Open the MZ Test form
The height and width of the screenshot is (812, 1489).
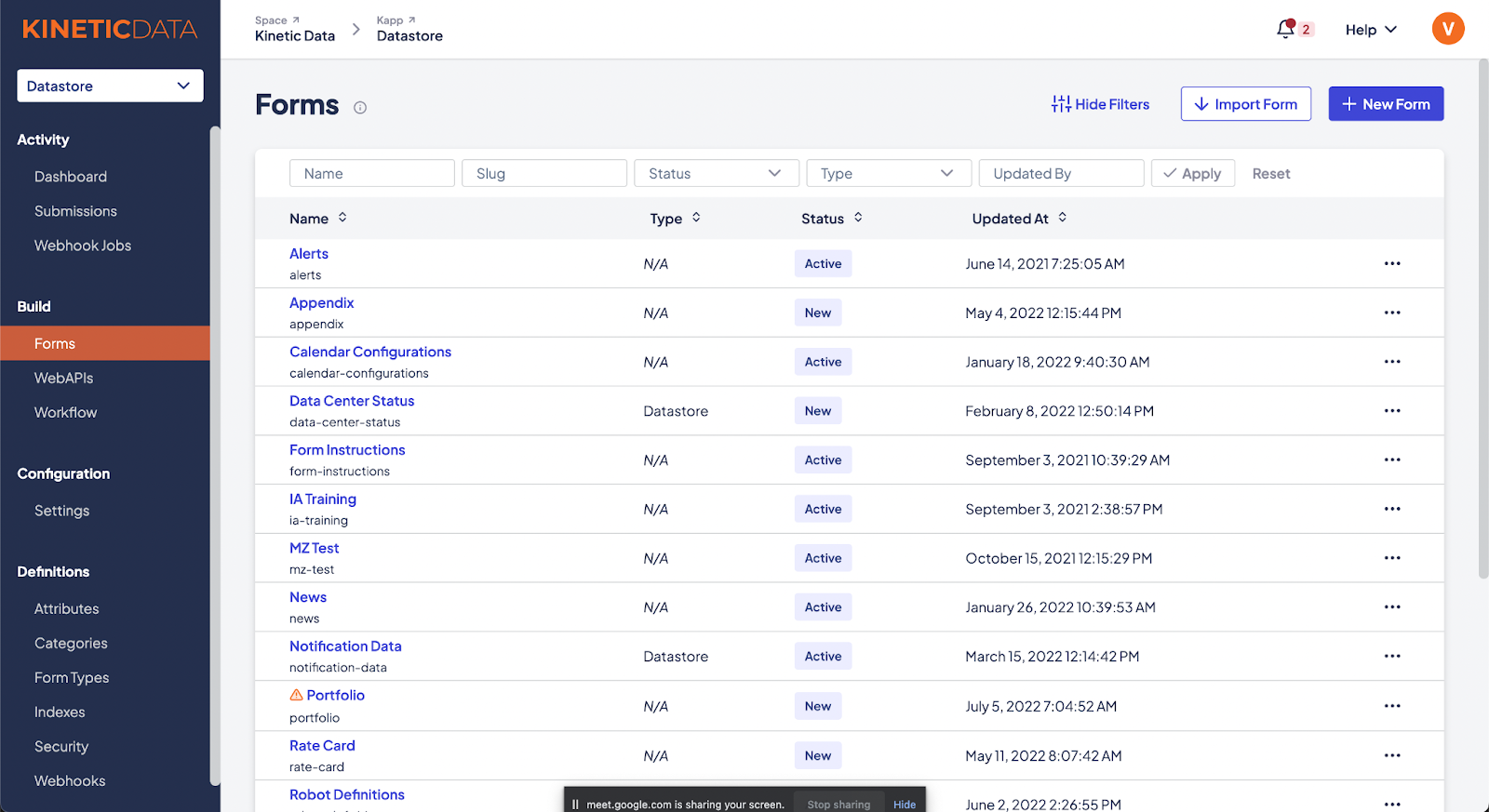point(315,548)
